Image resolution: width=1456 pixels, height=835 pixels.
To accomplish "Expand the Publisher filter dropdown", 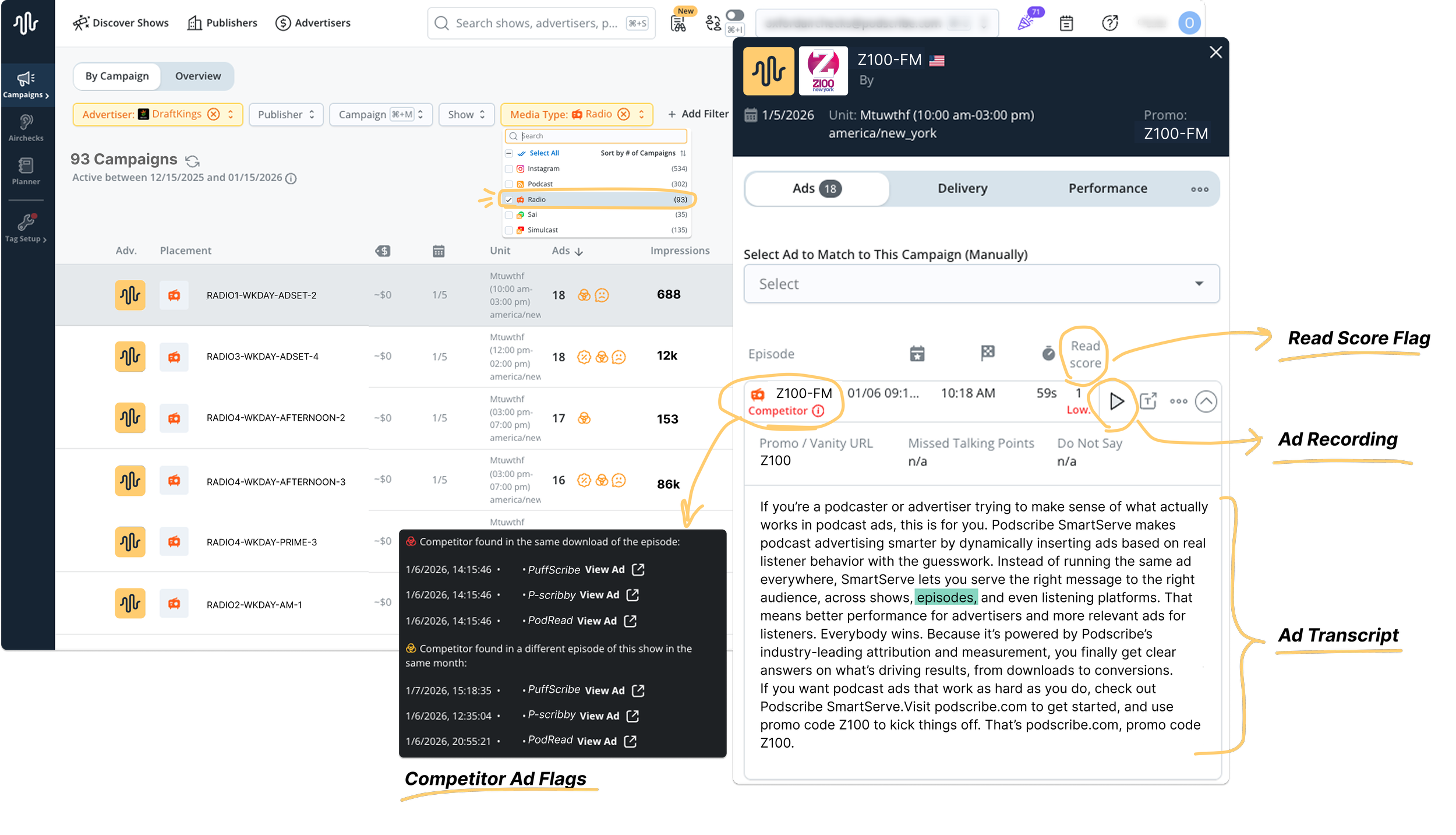I will [x=286, y=114].
